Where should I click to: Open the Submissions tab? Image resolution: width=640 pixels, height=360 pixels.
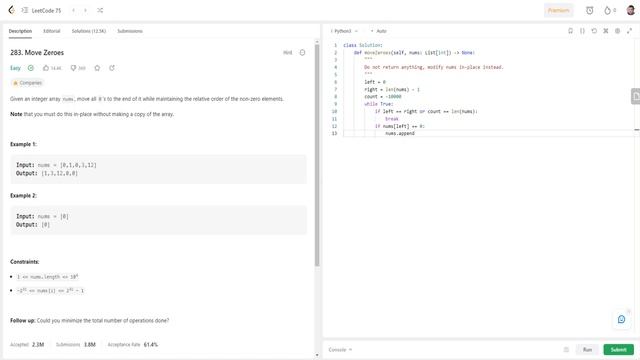tap(130, 31)
